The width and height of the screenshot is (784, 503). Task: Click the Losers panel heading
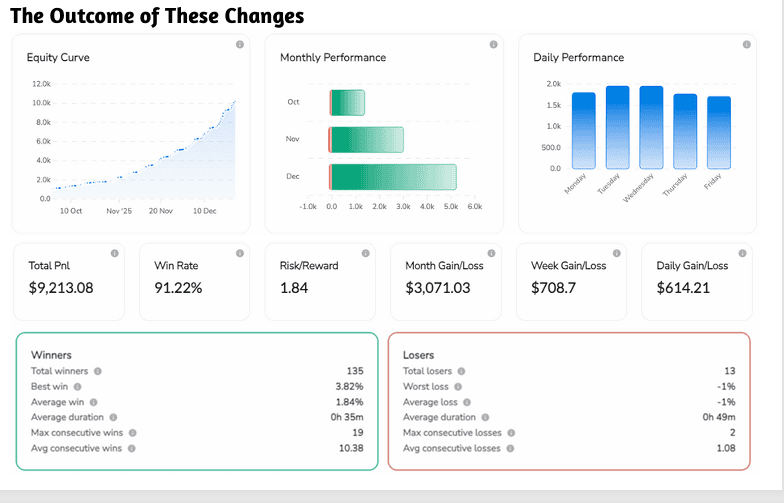point(418,355)
